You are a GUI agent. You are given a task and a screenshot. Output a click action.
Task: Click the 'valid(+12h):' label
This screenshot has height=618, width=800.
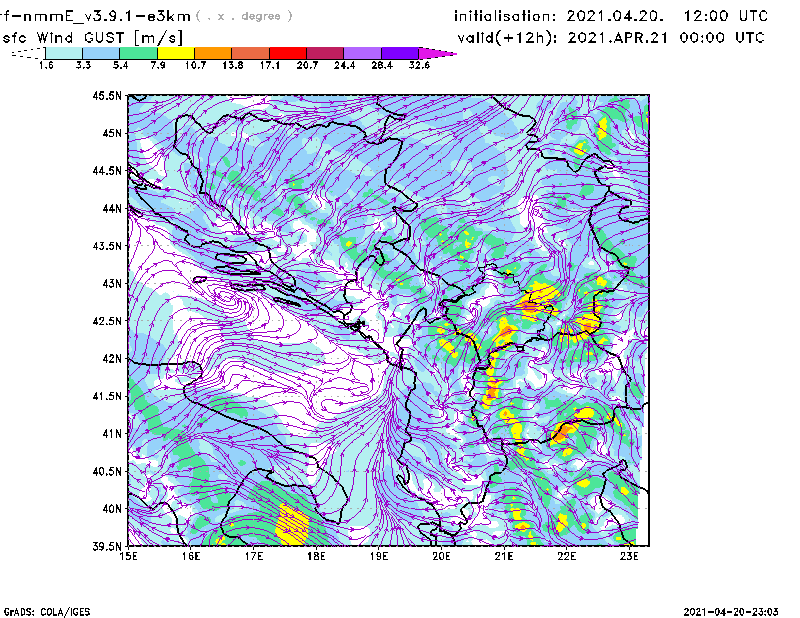coord(508,38)
